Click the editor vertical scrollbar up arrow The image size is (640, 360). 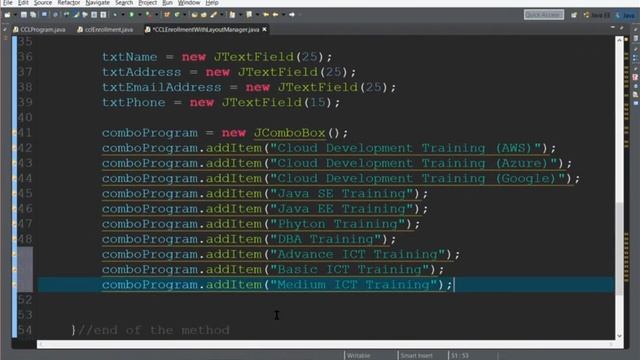tap(620, 40)
